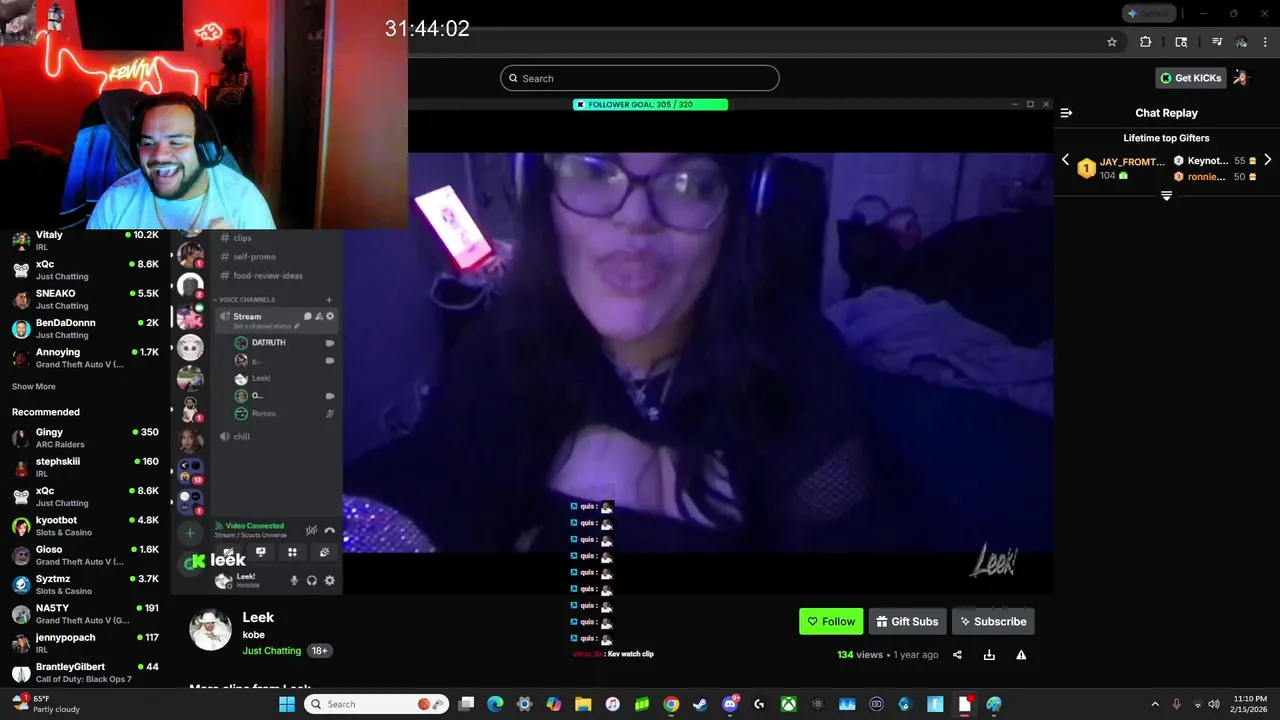Open File Explorer from the taskbar
The image size is (1280, 720).
(x=583, y=704)
